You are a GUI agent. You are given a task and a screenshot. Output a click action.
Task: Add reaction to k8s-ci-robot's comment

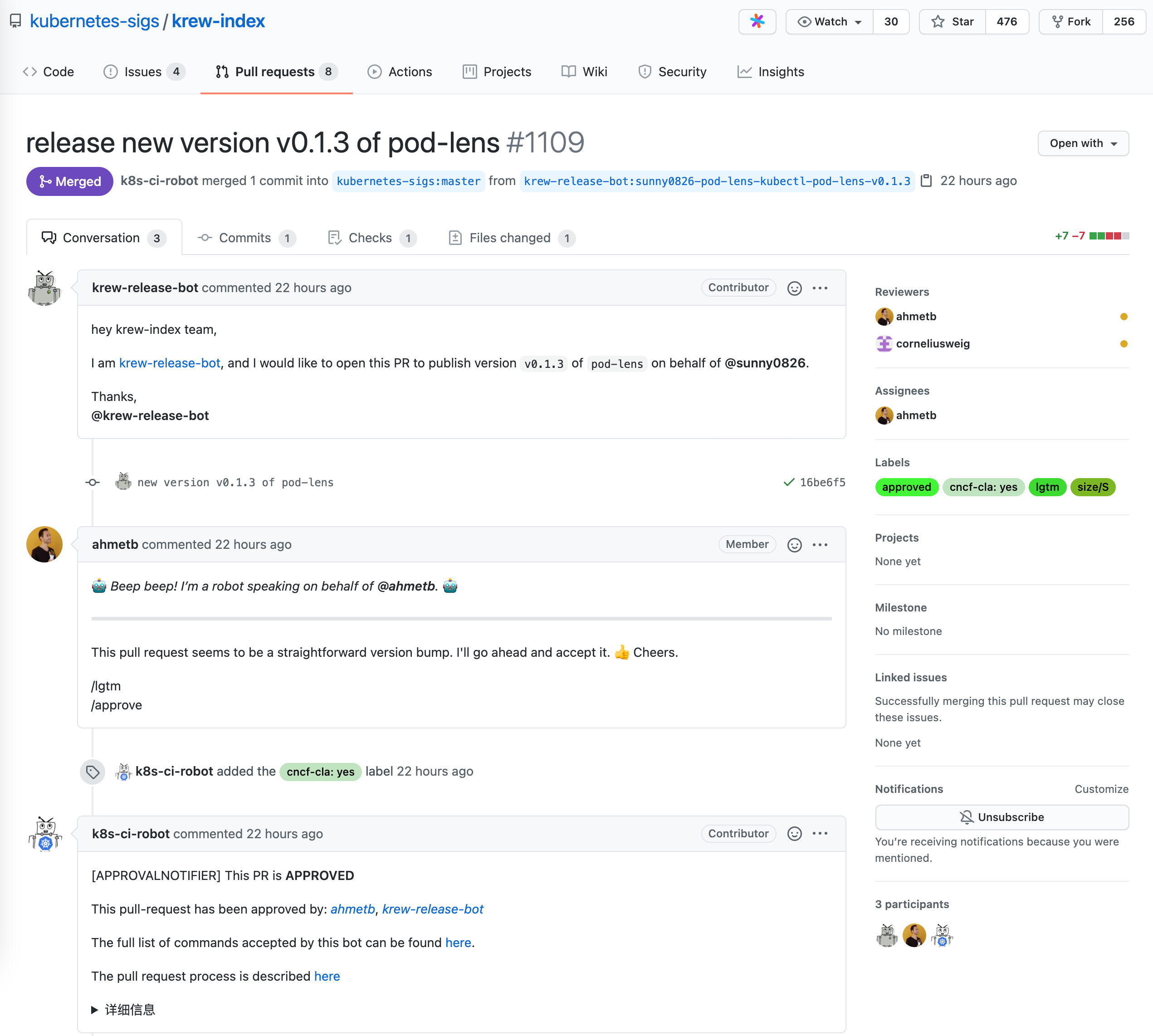795,834
